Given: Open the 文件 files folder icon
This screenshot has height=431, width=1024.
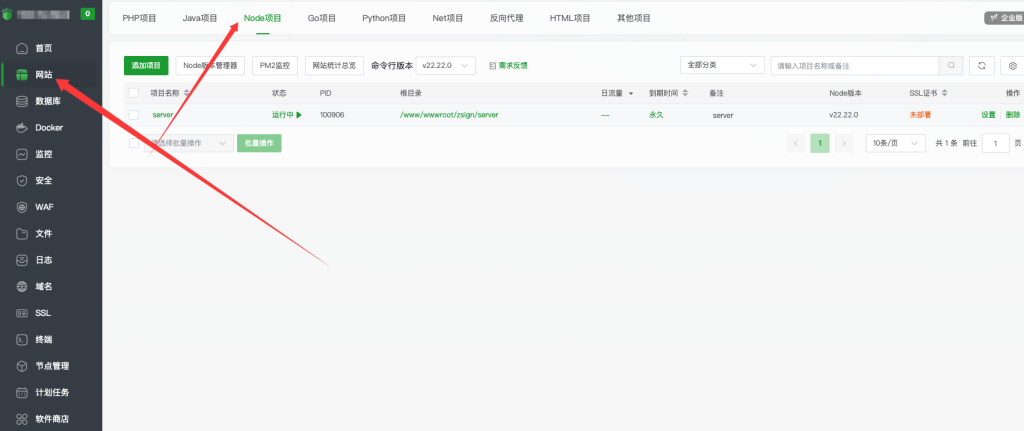Looking at the screenshot, I should coord(22,234).
